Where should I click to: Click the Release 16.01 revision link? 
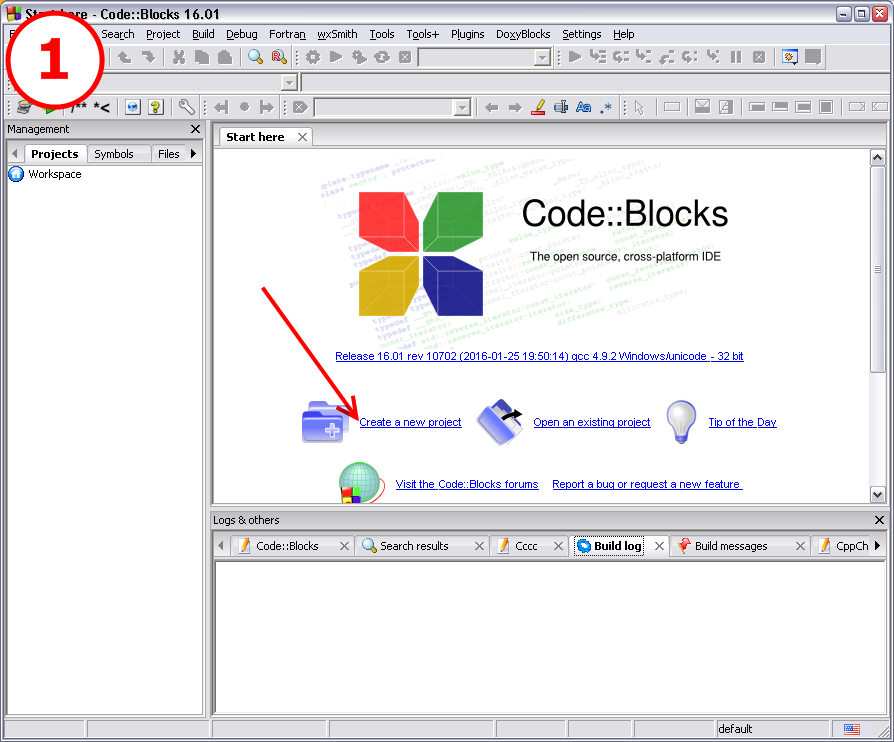pos(539,356)
